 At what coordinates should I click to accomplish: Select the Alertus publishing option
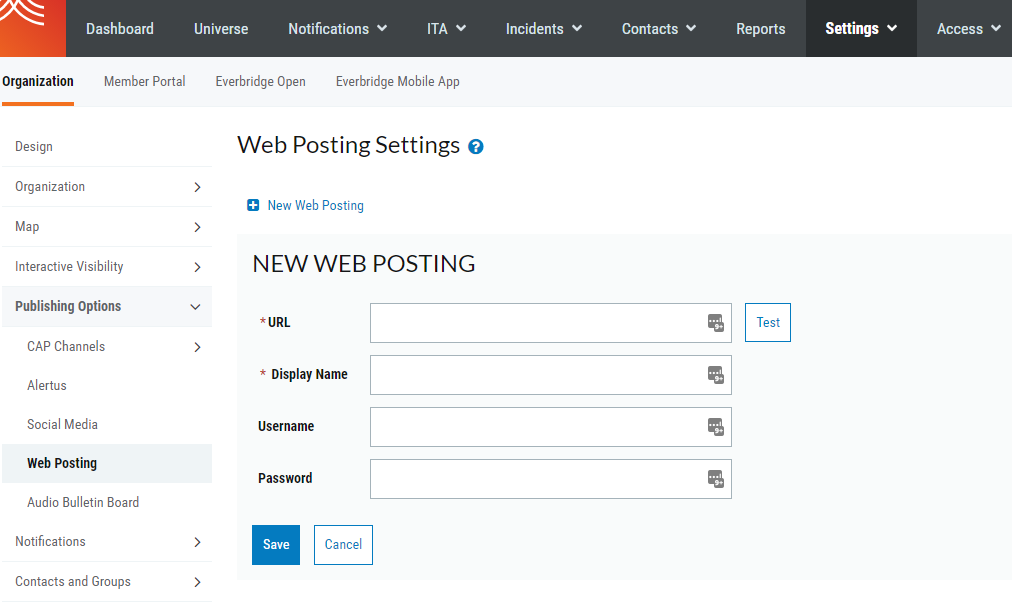(46, 385)
